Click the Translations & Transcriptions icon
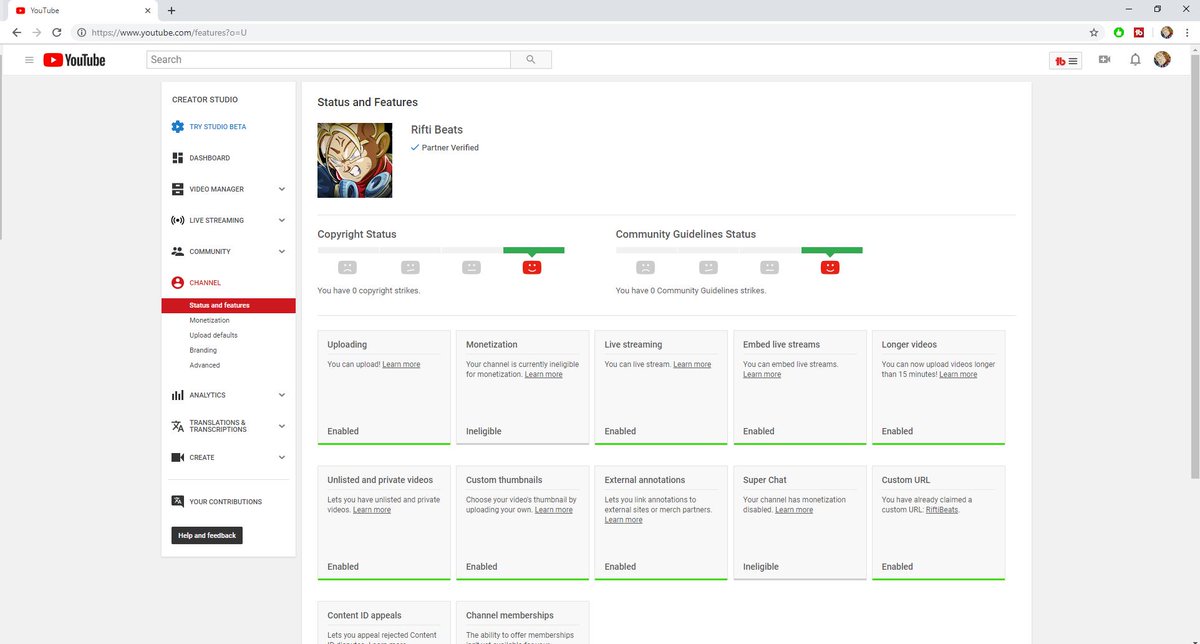The height and width of the screenshot is (644, 1200). 177,426
